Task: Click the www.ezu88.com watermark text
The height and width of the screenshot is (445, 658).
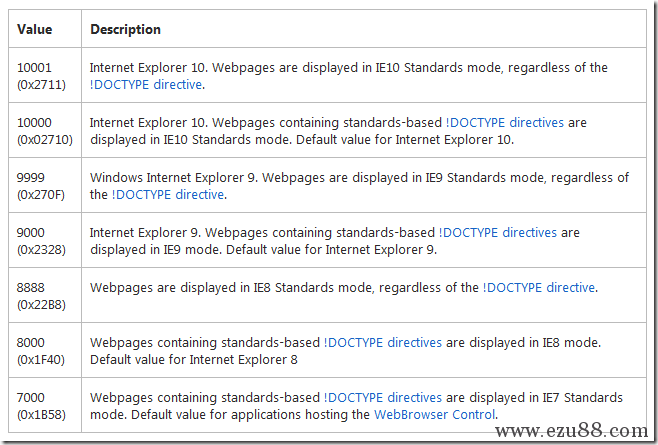Action: click(572, 431)
